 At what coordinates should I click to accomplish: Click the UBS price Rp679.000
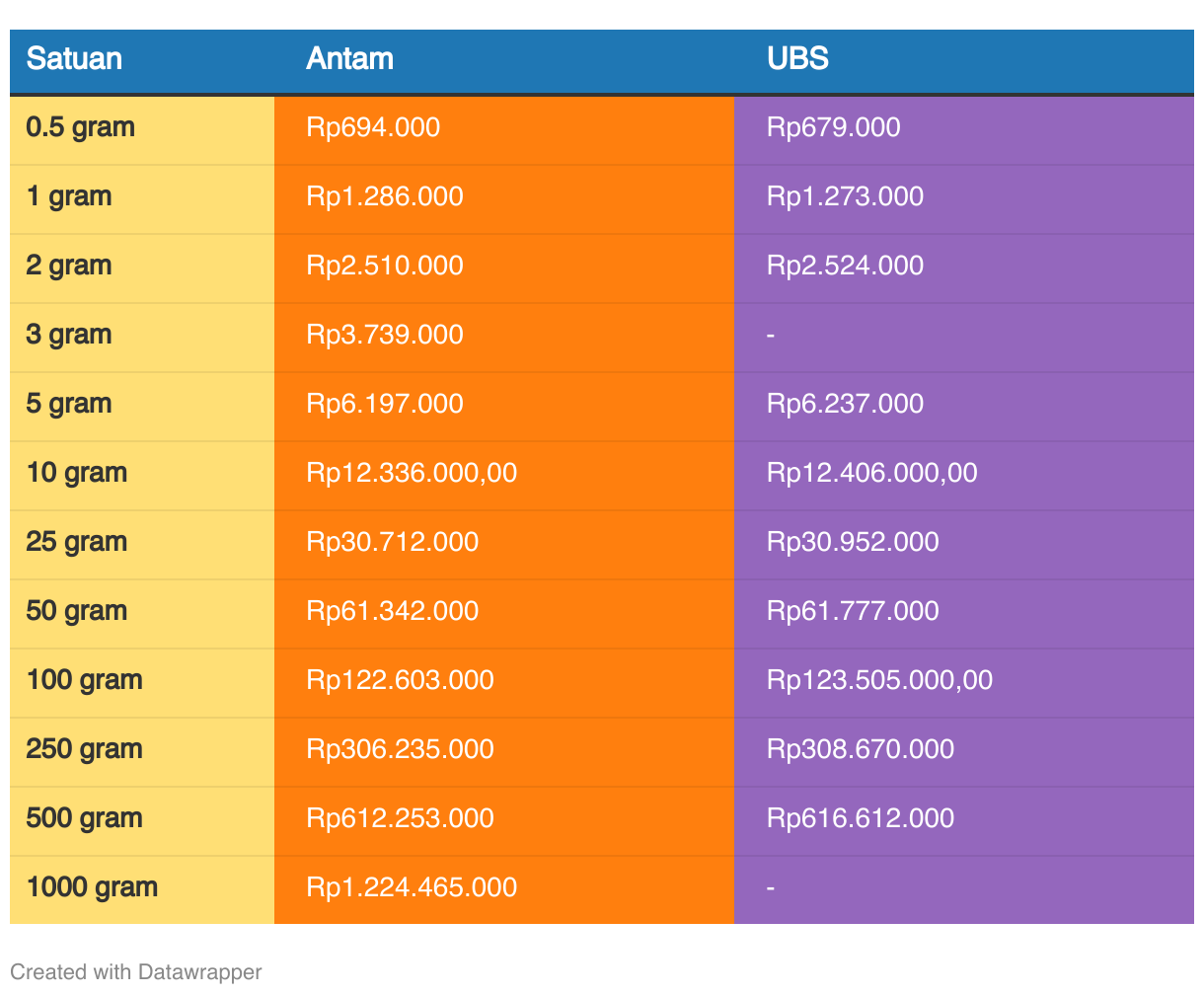click(x=833, y=127)
